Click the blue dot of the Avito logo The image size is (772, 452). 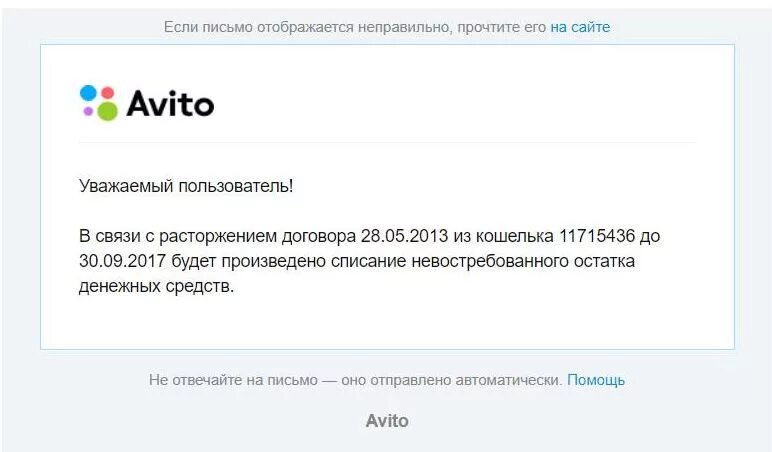pos(89,93)
